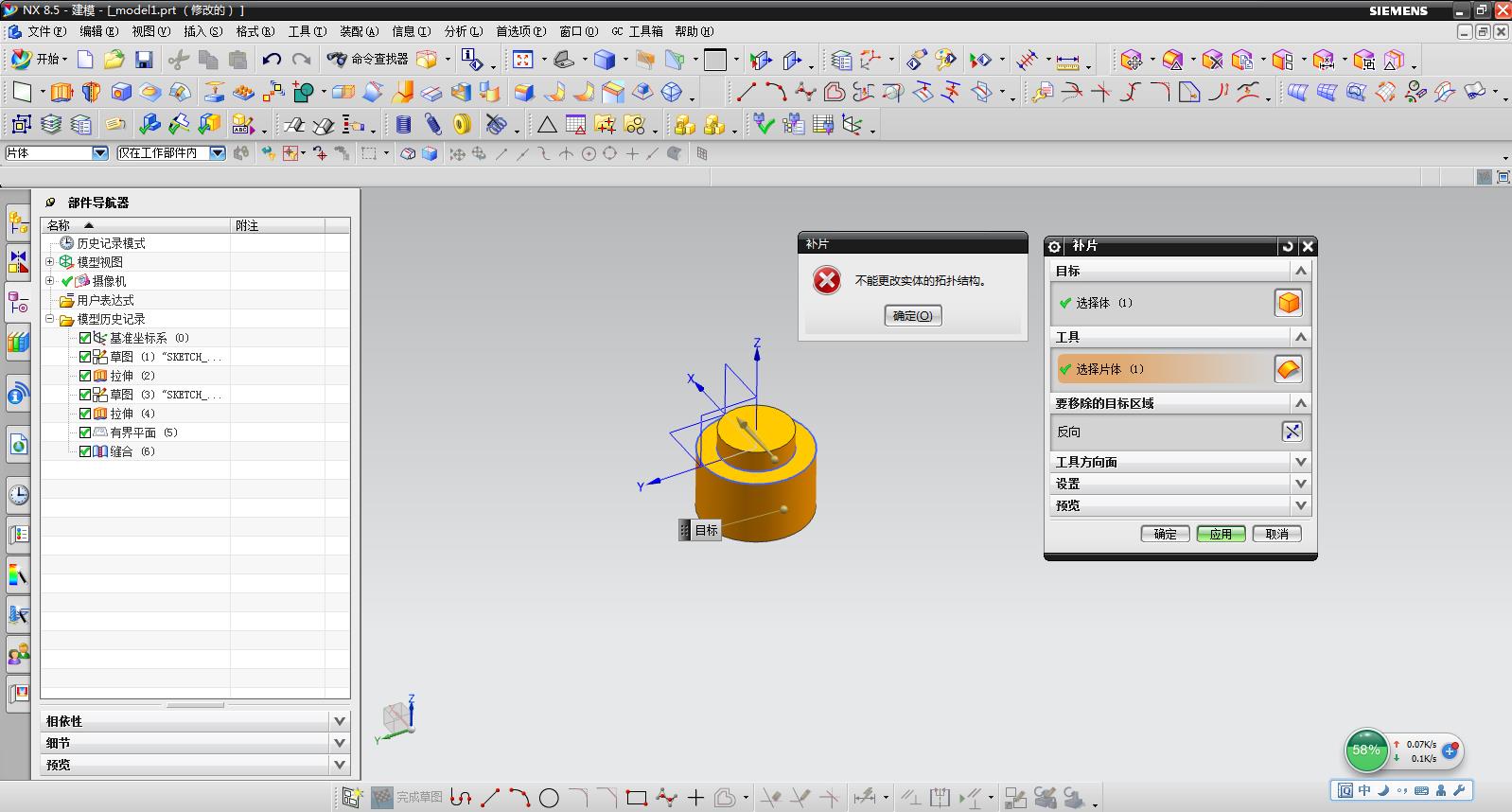Click the rectangle tool in bottom sketch toolbar
Viewport: 1512px width, 812px height.
click(636, 798)
